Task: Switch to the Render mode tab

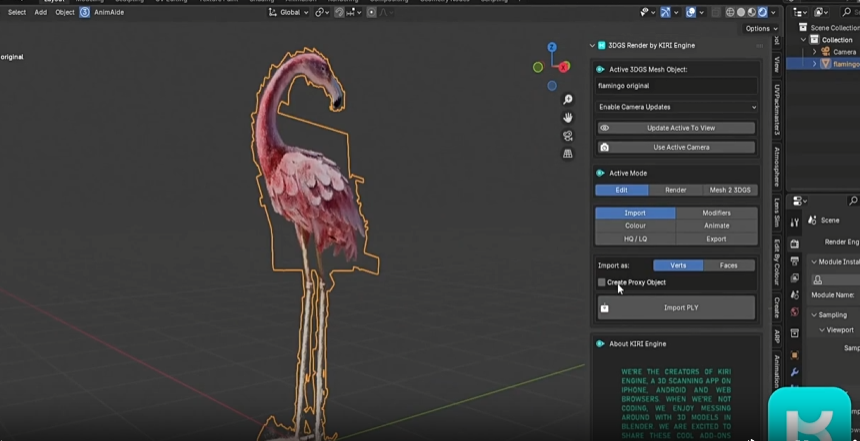Action: [x=675, y=190]
